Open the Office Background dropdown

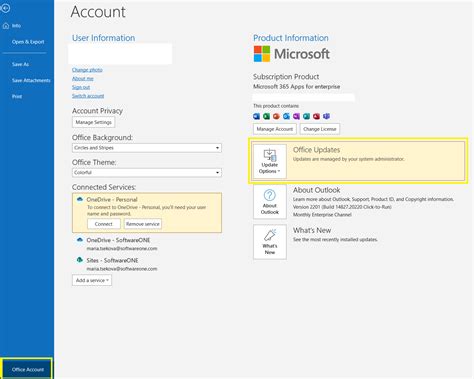pyautogui.click(x=147, y=148)
